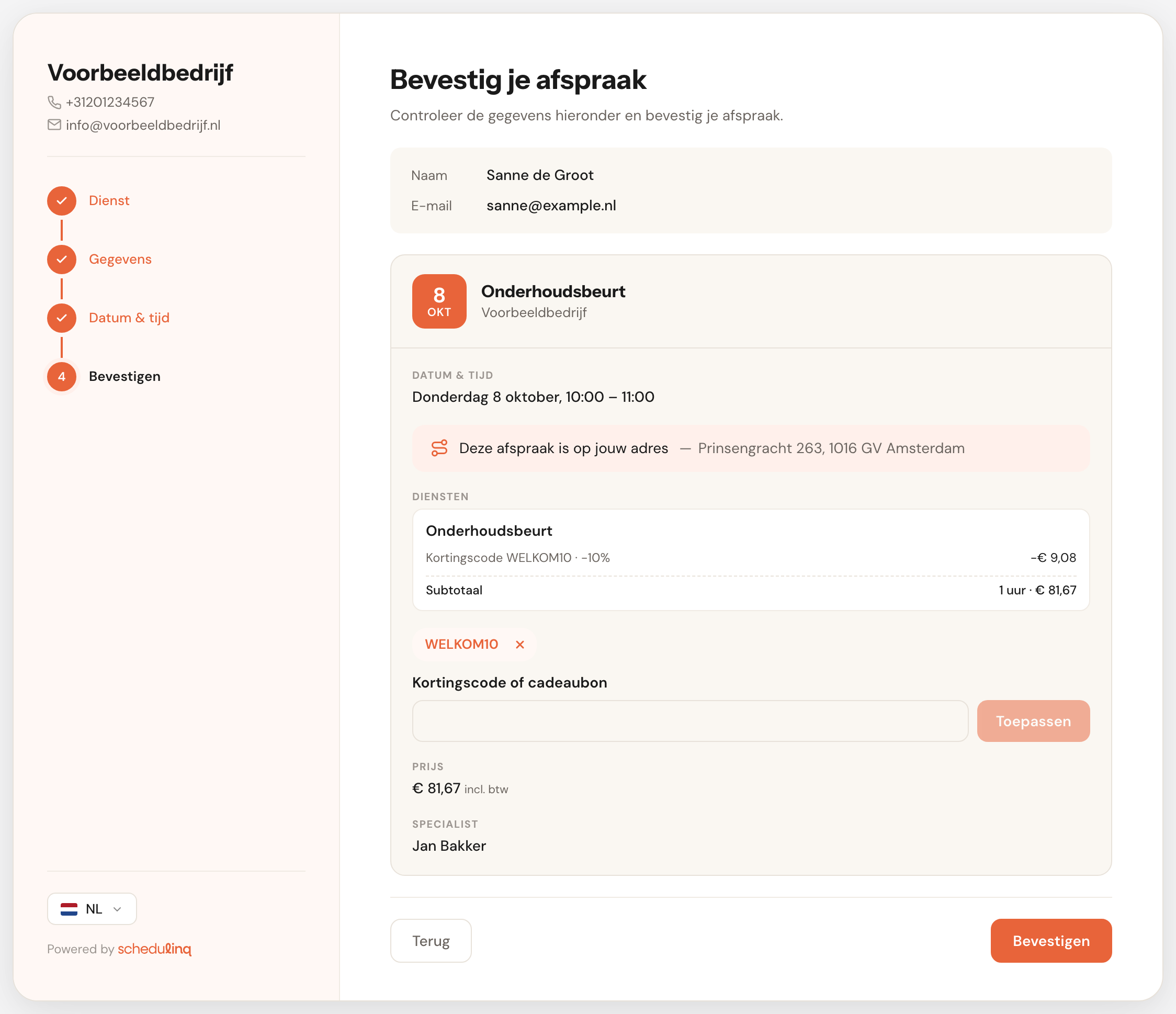Viewport: 1176px width, 1014px height.
Task: Click the checkmark circle for Datum & tijd
Action: pos(62,318)
